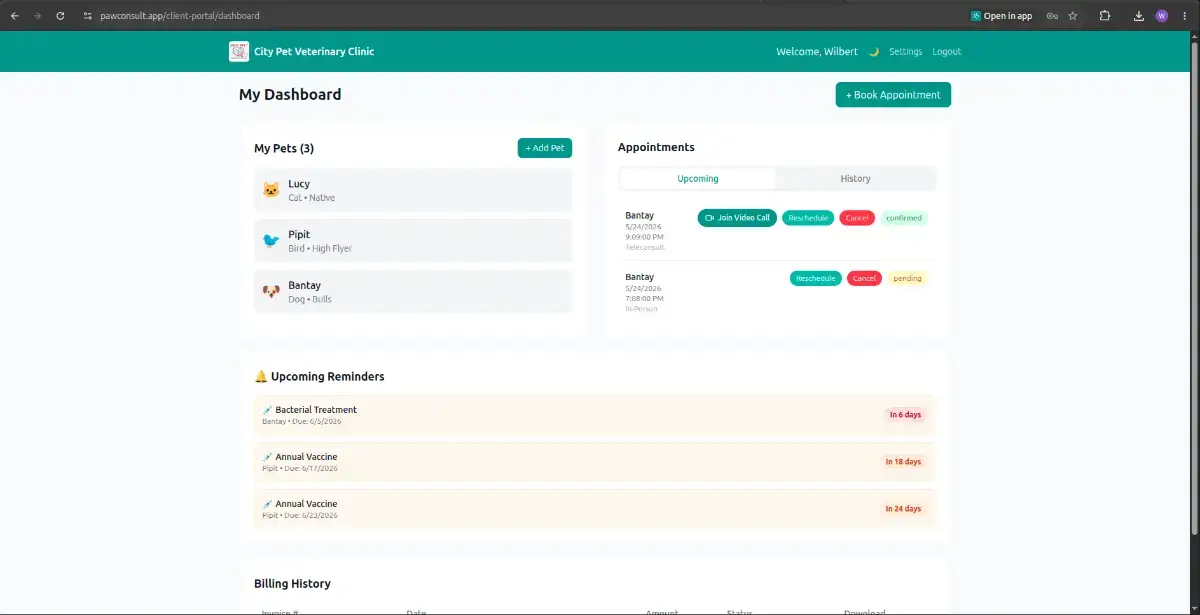Click the bird icon for Pipit
Image resolution: width=1200 pixels, height=615 pixels.
point(271,241)
